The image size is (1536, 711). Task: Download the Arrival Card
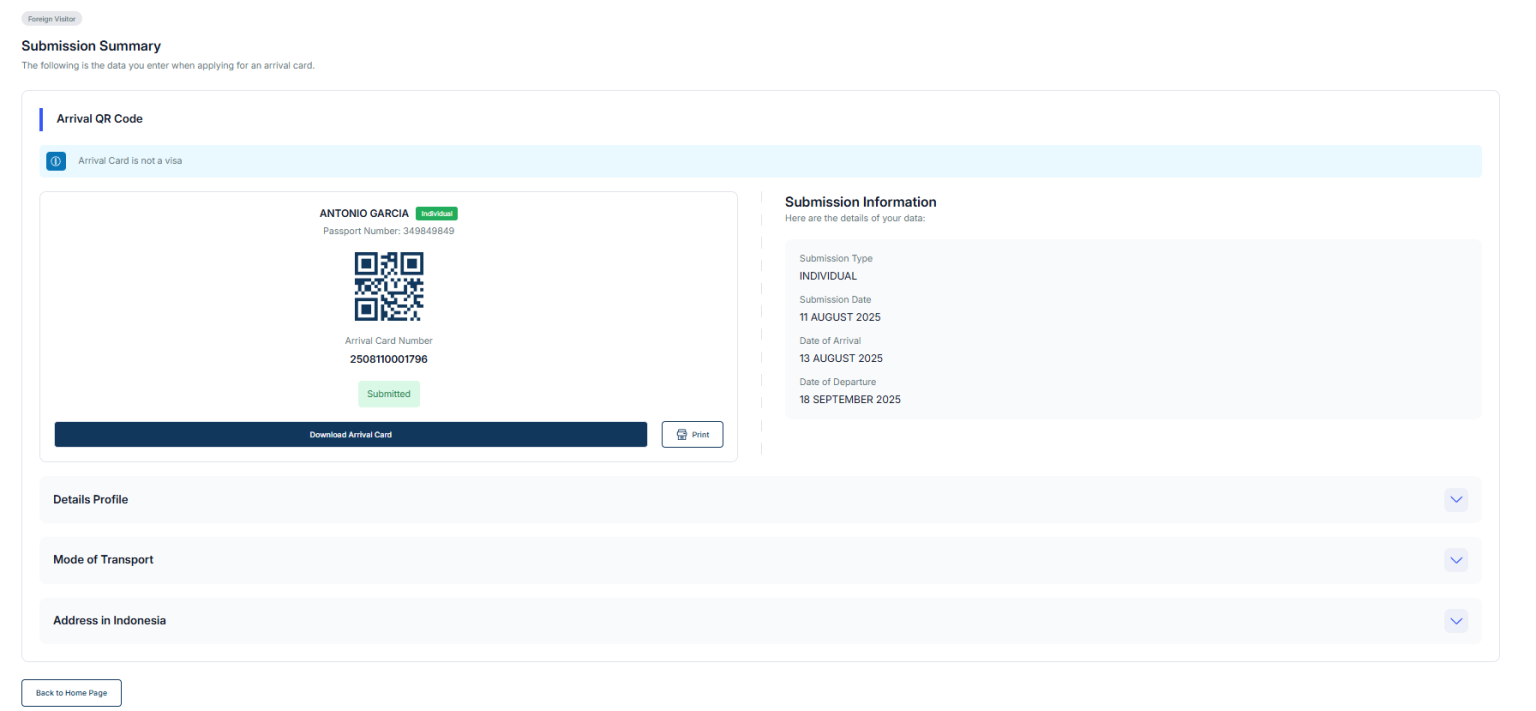pyautogui.click(x=351, y=435)
